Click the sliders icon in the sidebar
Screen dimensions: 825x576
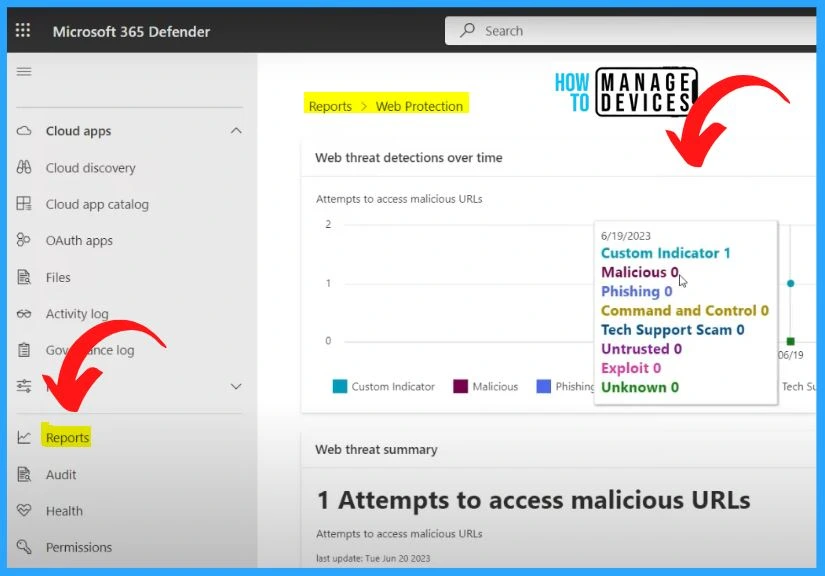(x=24, y=386)
